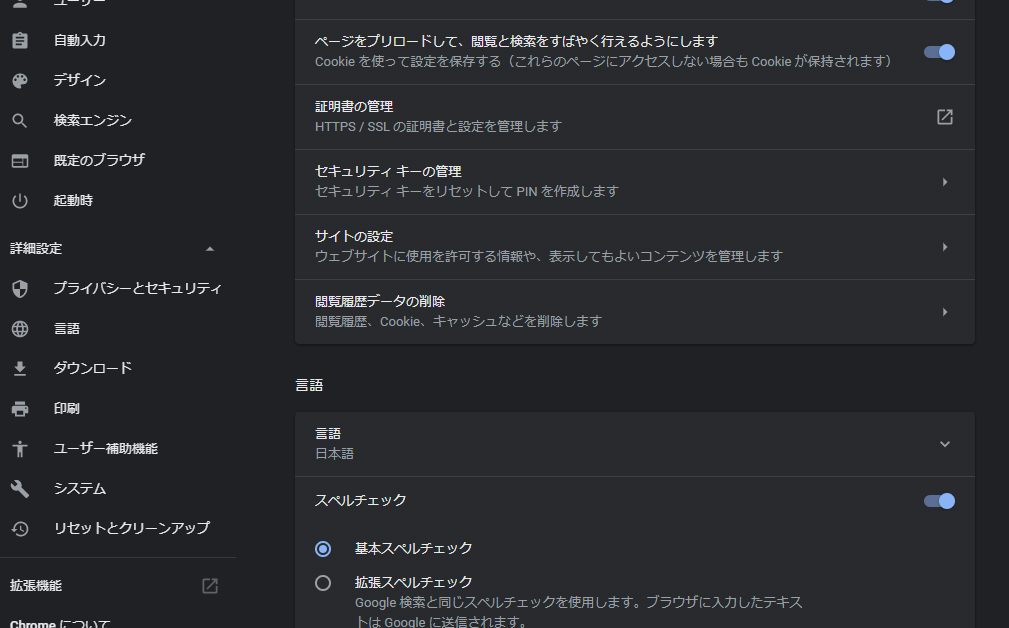Toggle the ページをプリロード switch
Screen dimensions: 1009x628
click(940, 52)
